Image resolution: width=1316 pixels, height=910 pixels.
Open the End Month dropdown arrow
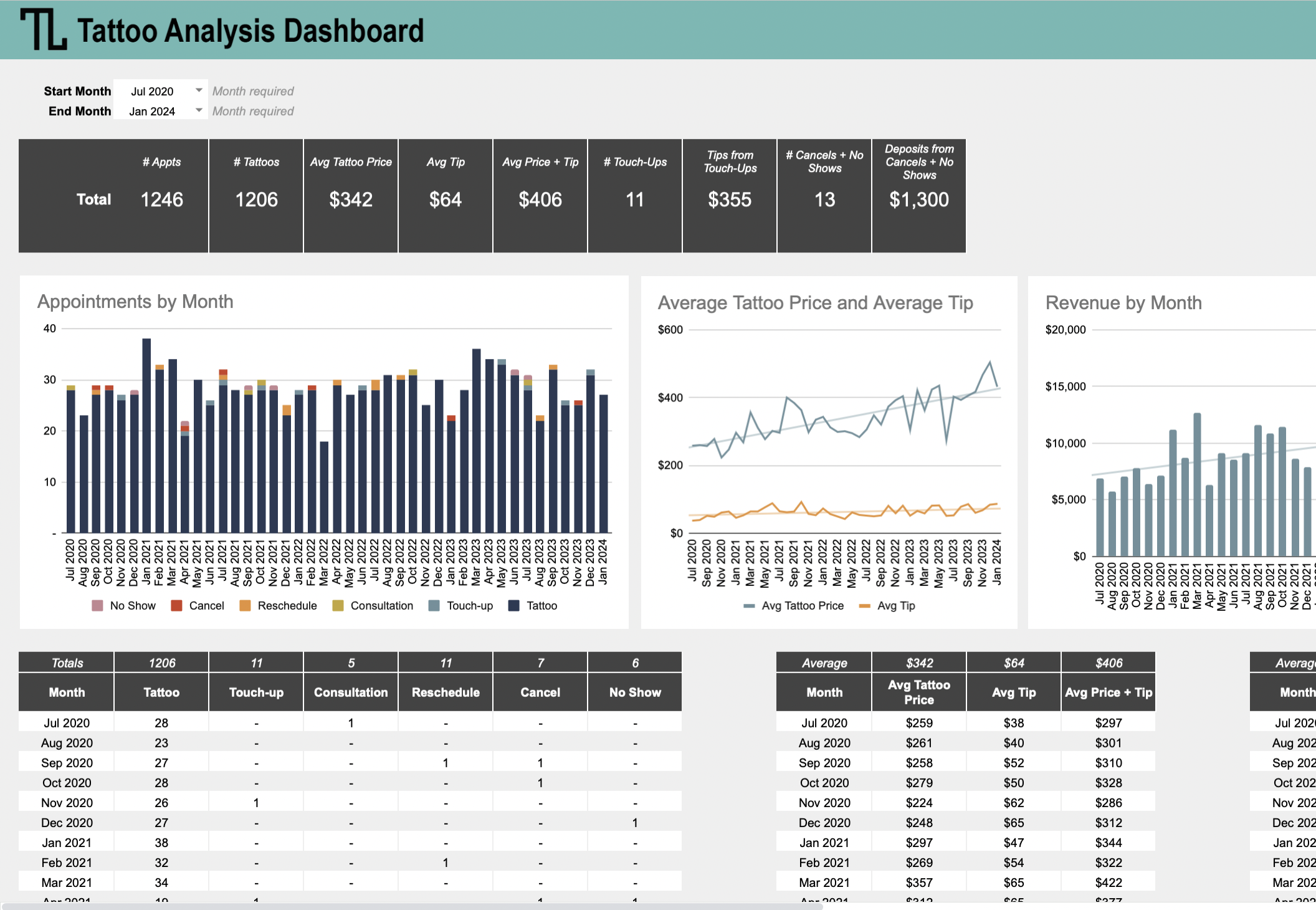199,110
